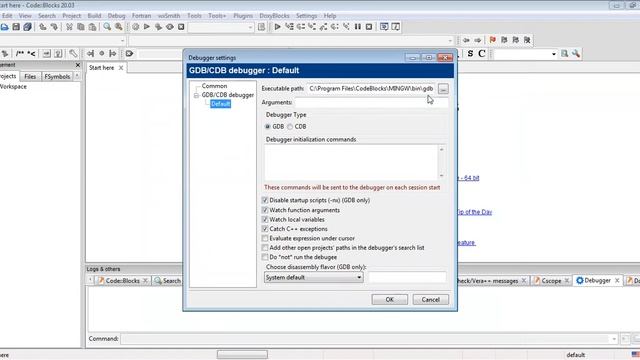Open the Plugins menu
Image resolution: width=640 pixels, height=360 pixels.
tap(243, 16)
